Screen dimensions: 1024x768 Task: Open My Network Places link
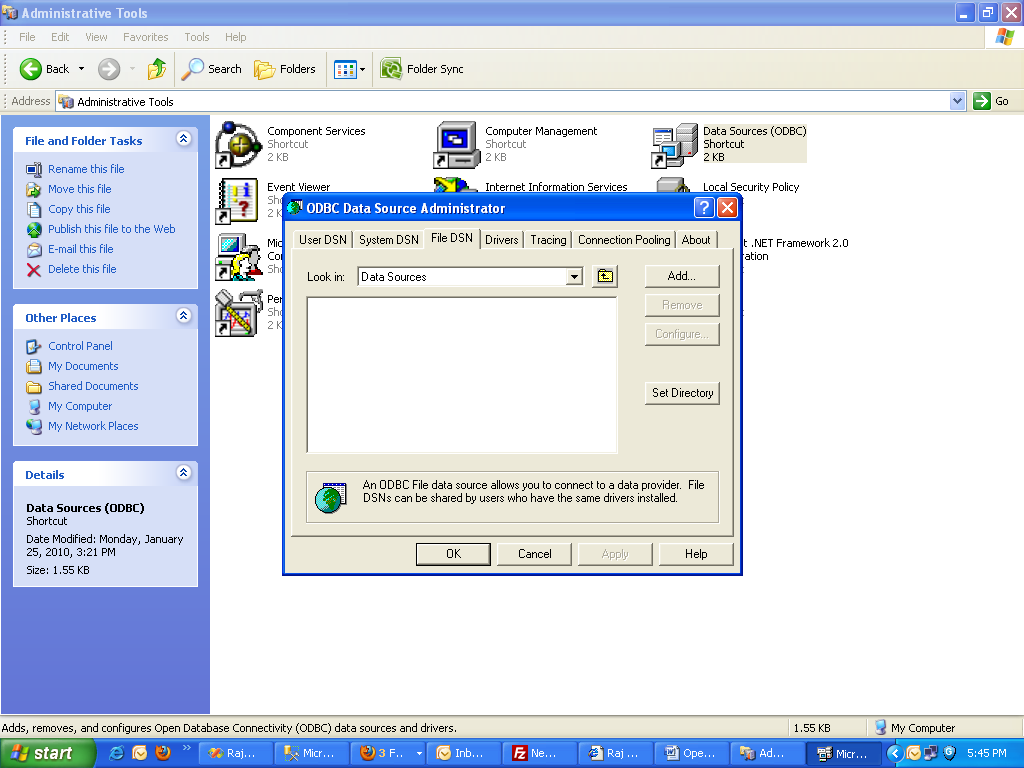click(x=93, y=426)
